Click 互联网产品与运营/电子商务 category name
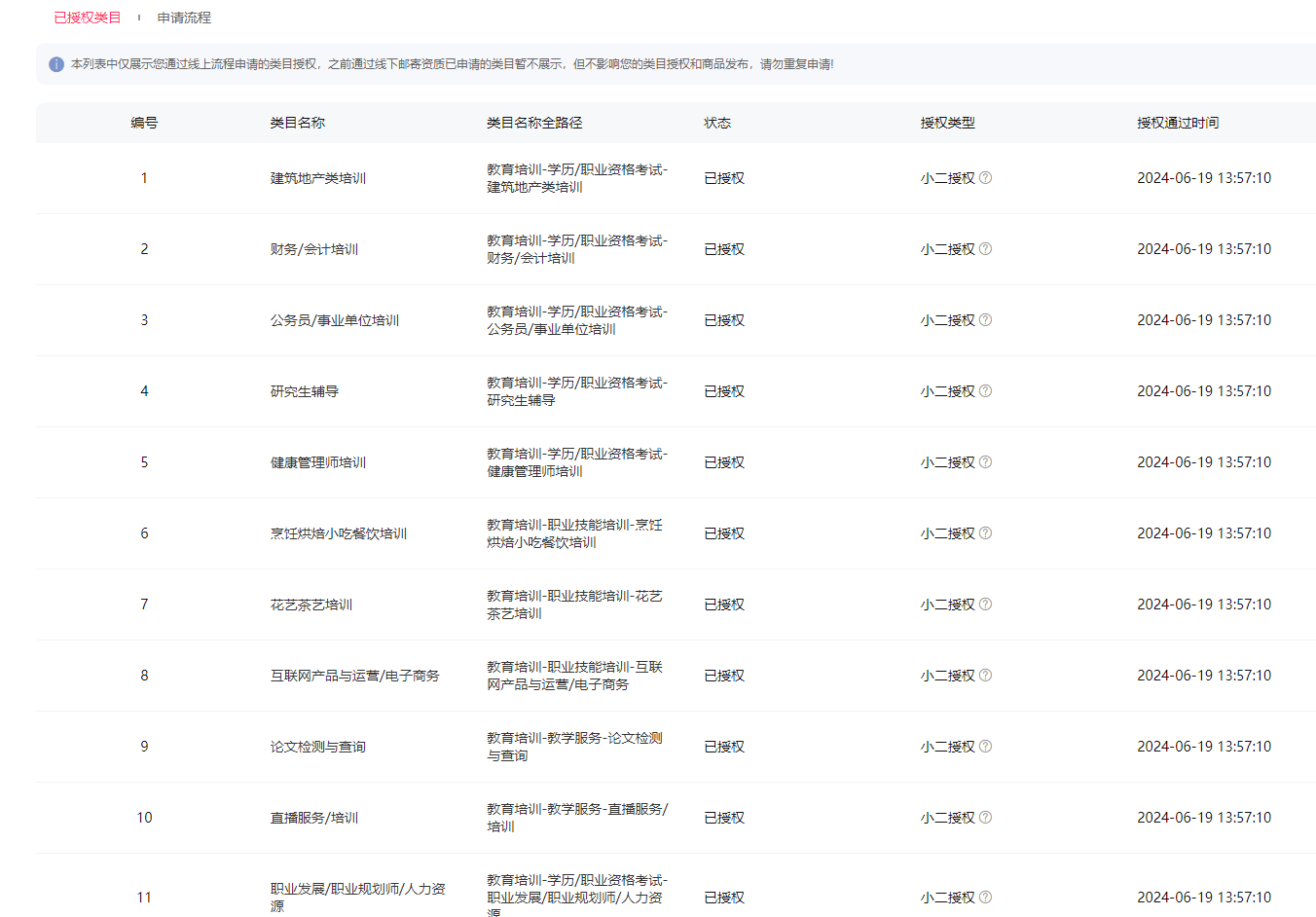 point(355,676)
